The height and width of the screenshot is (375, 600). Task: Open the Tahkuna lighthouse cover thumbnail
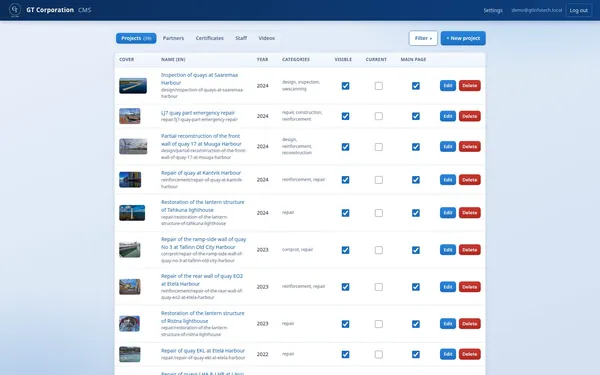[132, 213]
